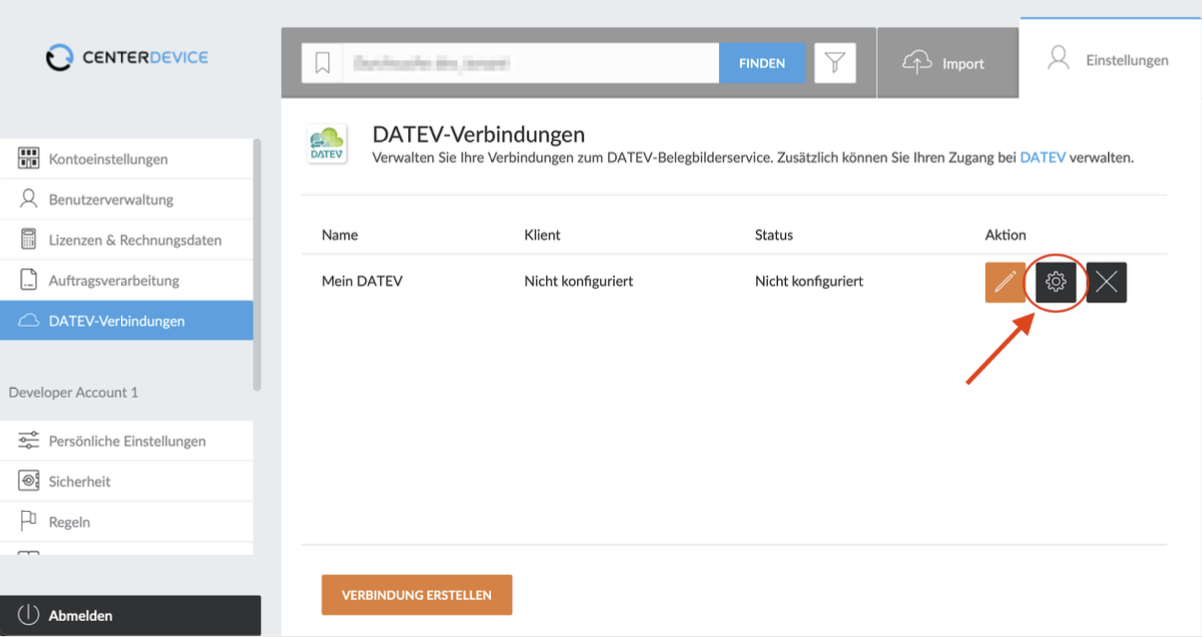The width and height of the screenshot is (1202, 637).
Task: Click the FINDEN search button
Action: tap(762, 63)
